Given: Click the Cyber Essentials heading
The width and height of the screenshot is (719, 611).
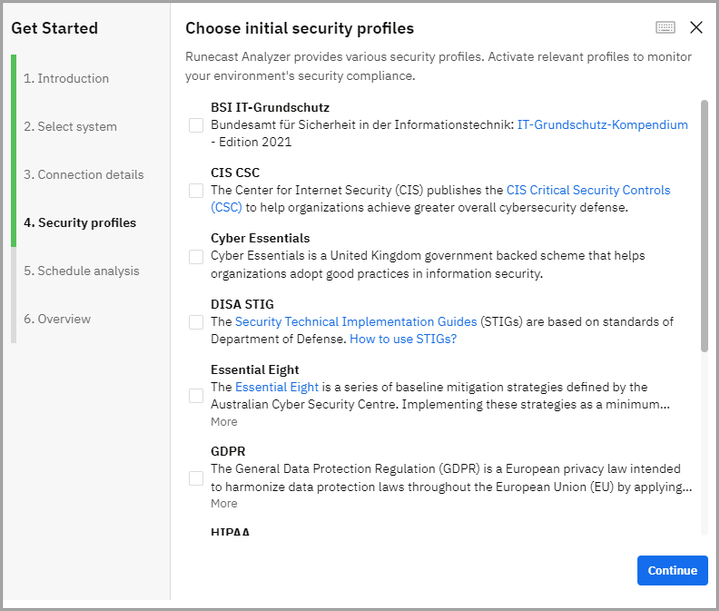Looking at the screenshot, I should coord(260,238).
